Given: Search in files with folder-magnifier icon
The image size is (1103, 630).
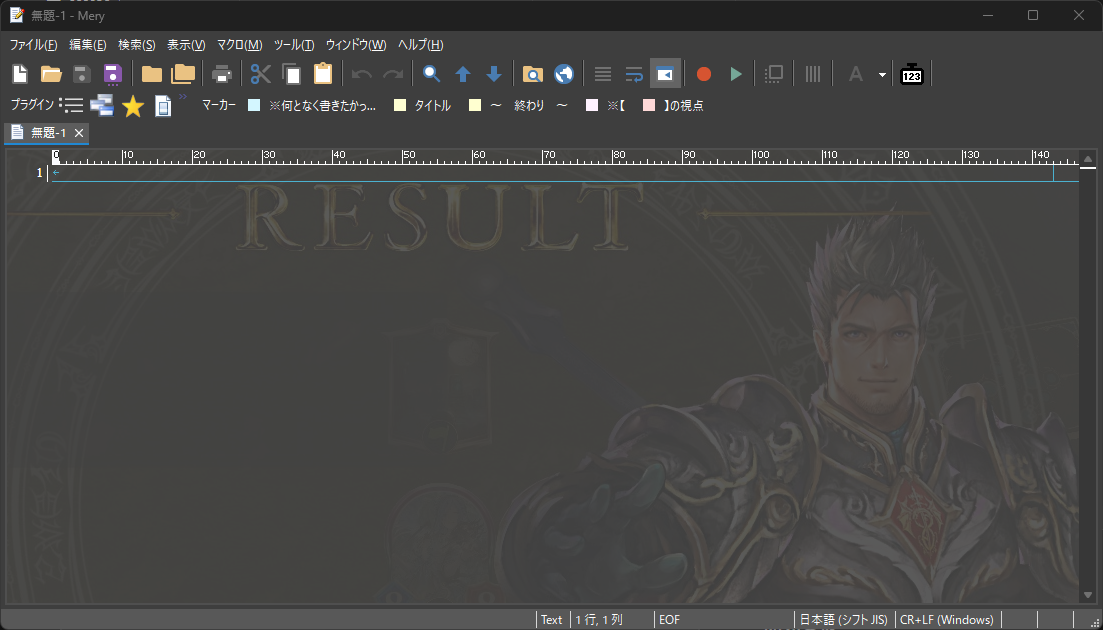Looking at the screenshot, I should (533, 74).
